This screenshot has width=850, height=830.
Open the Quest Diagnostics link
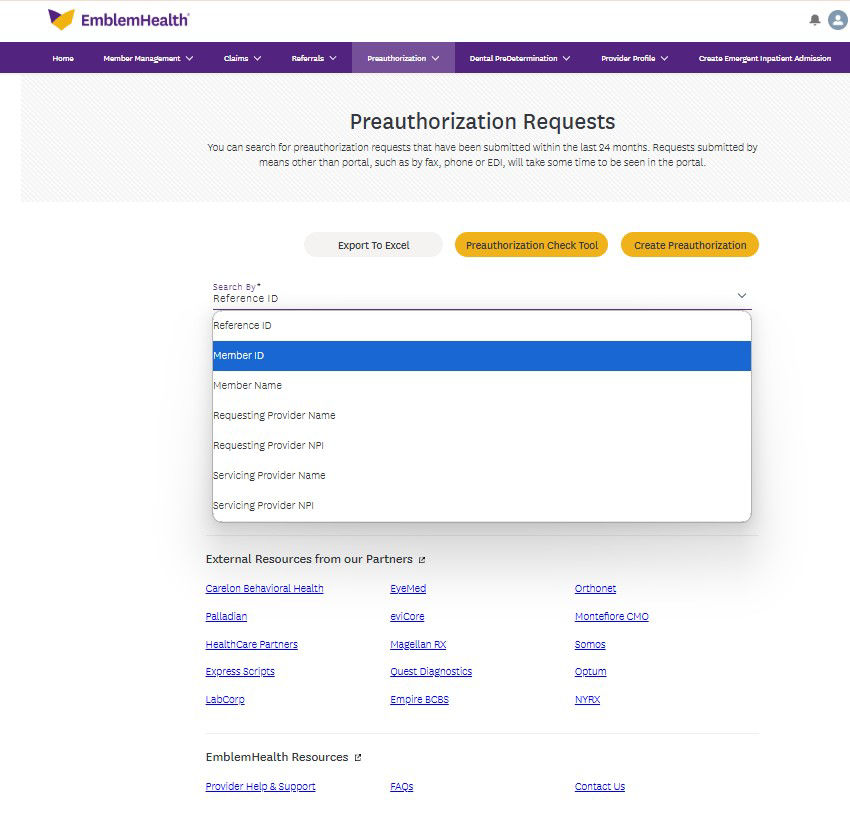click(x=431, y=672)
